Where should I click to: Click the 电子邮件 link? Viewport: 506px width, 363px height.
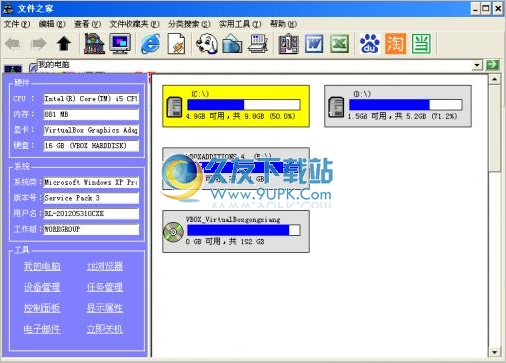pos(42,329)
